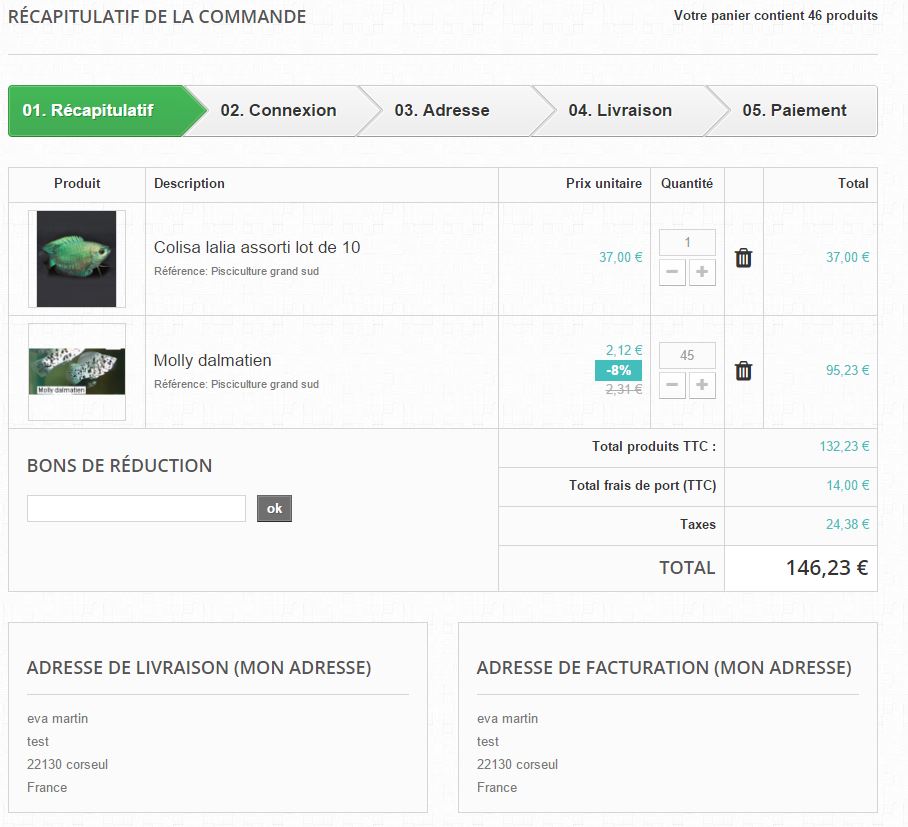Select the Colisa unit price 37,00 €
Image resolution: width=908 pixels, height=827 pixels.
(621, 257)
